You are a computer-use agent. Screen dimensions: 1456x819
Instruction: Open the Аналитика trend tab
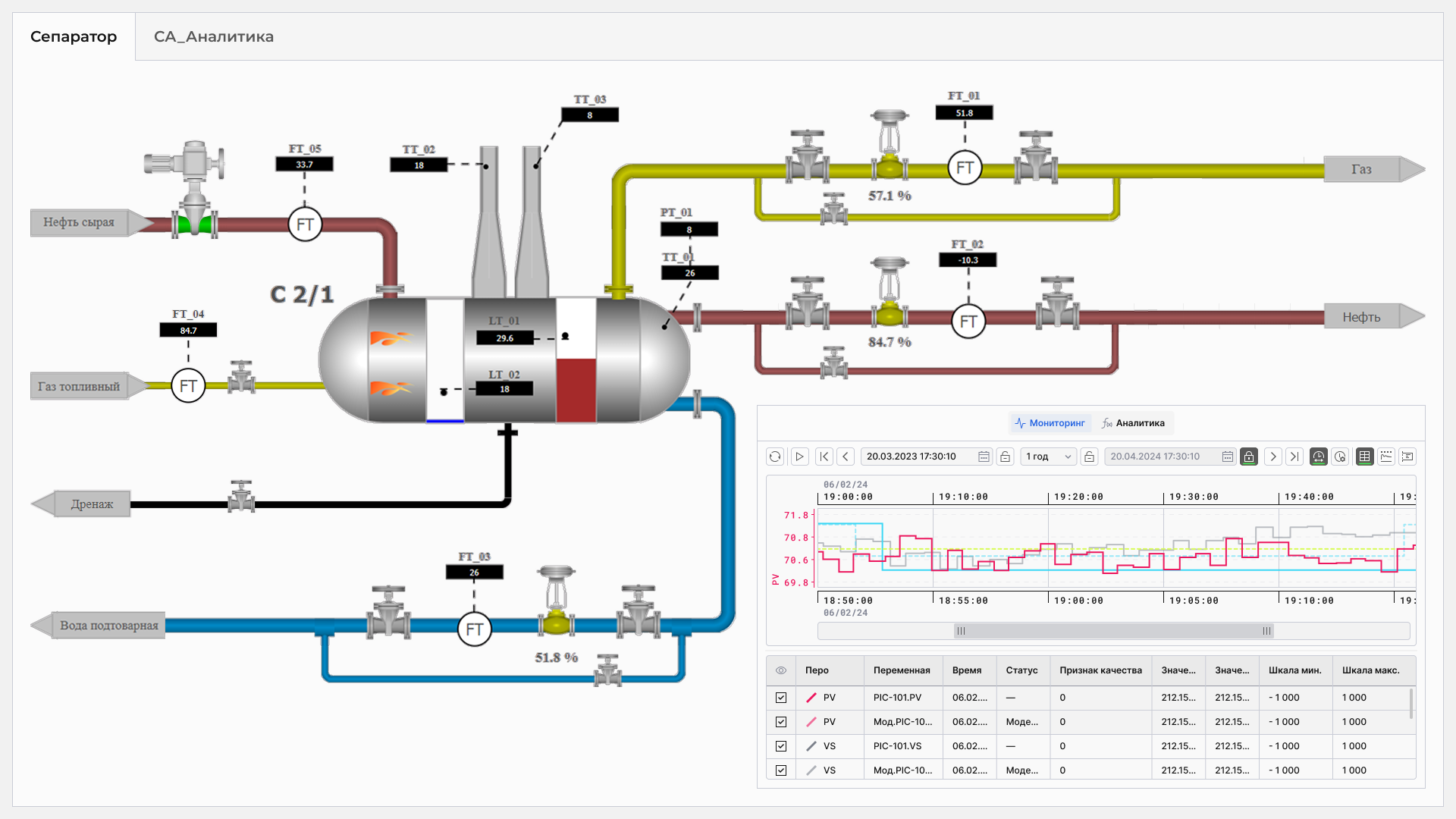click(x=1133, y=423)
